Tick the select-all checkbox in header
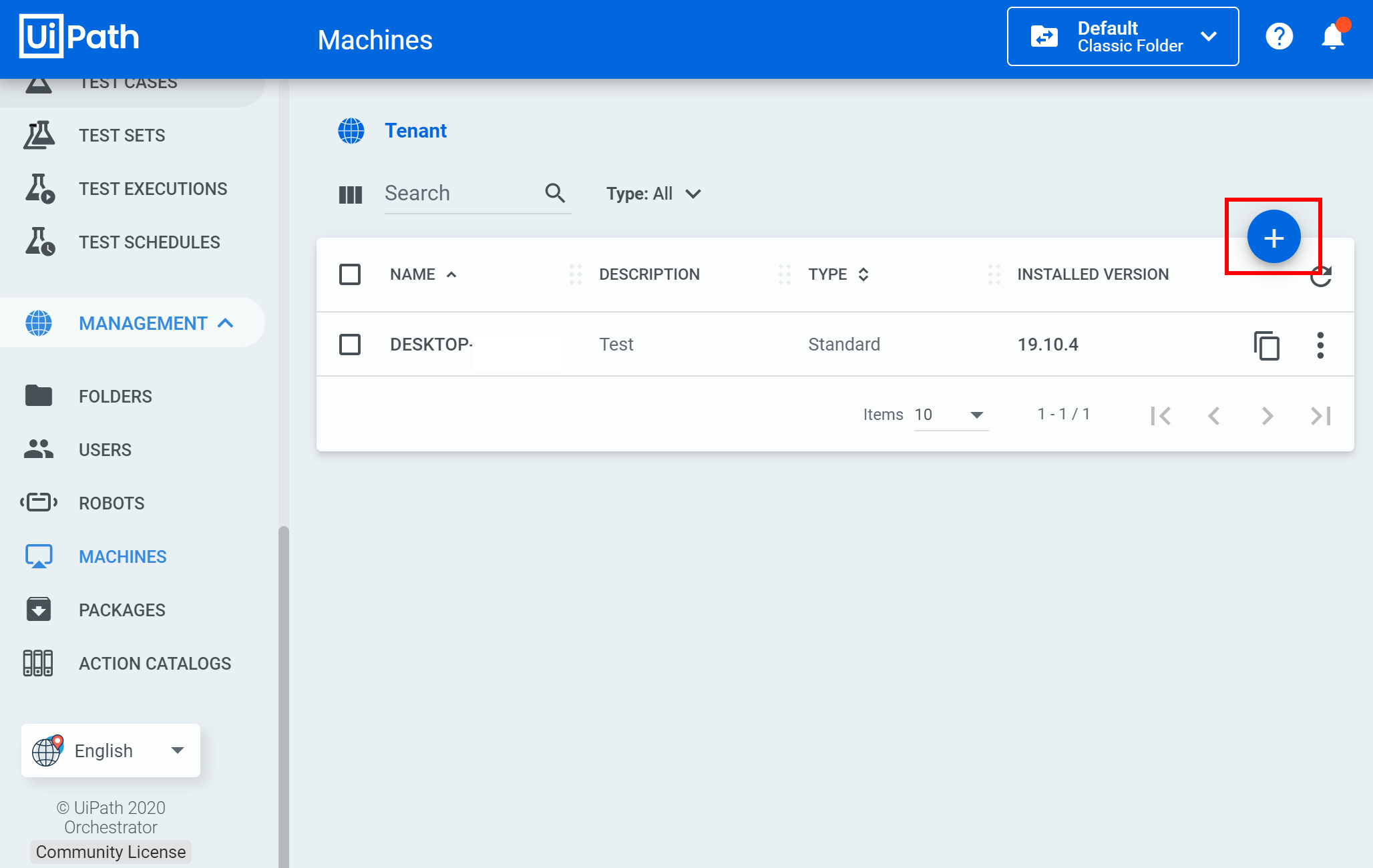This screenshot has width=1373, height=868. (x=350, y=274)
